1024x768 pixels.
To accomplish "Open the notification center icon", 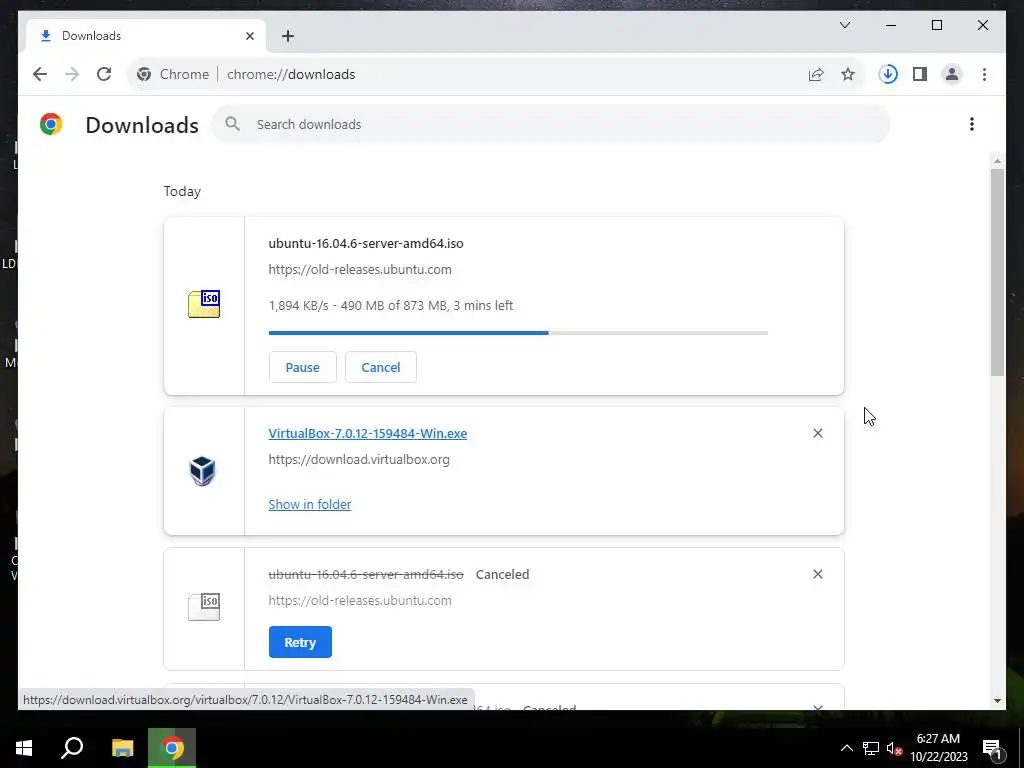I will (992, 748).
